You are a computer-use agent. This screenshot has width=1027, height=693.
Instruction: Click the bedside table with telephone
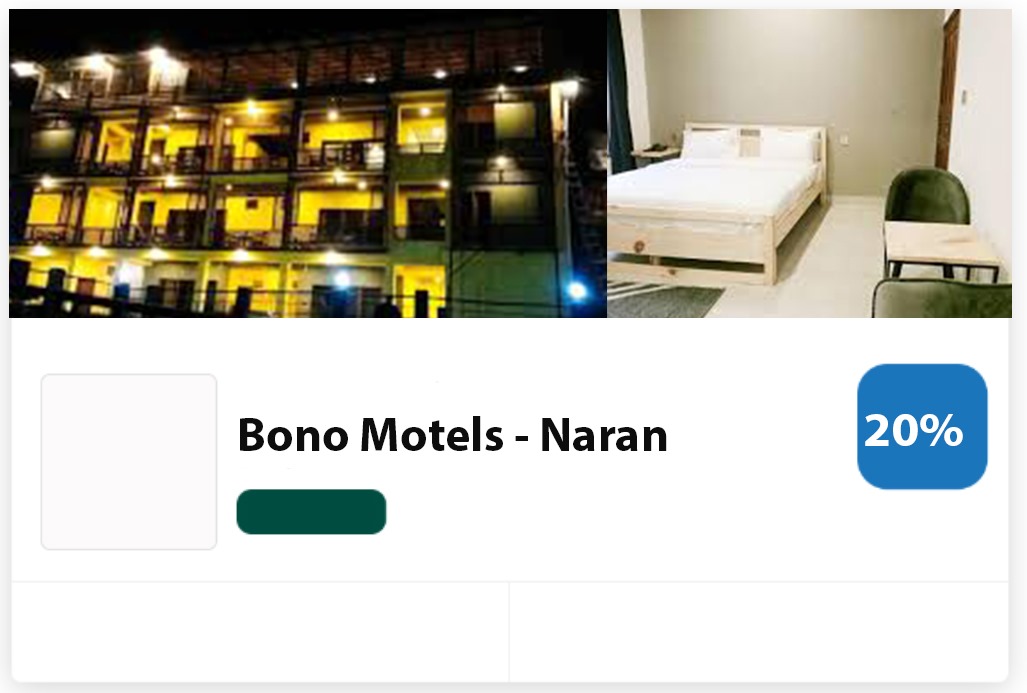(657, 153)
